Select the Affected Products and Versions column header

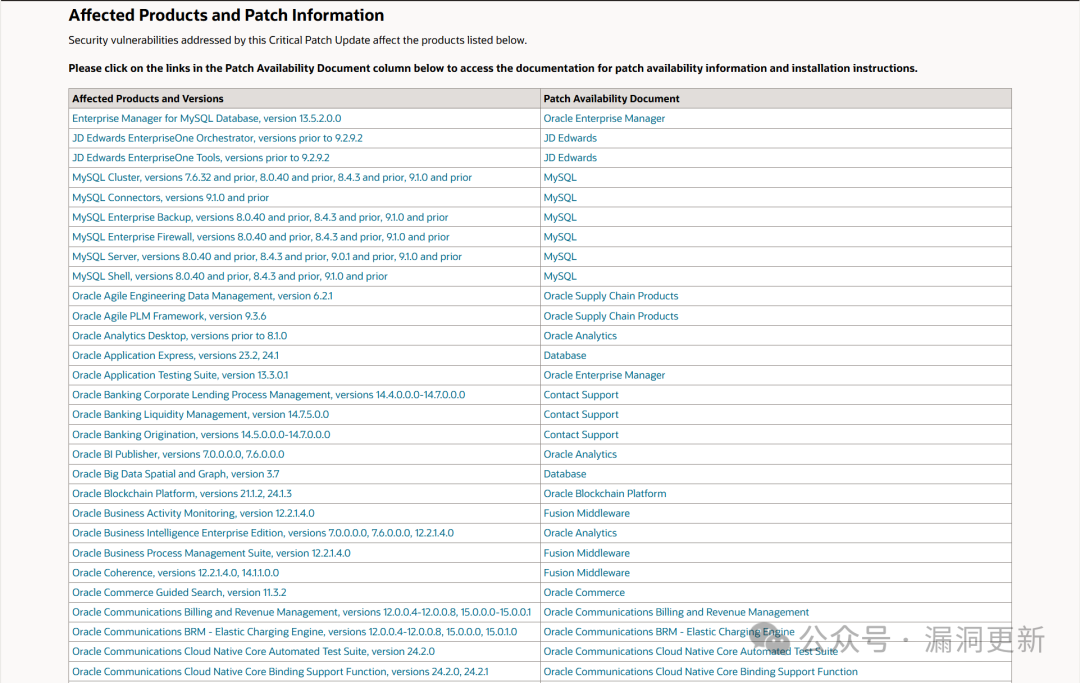point(147,98)
